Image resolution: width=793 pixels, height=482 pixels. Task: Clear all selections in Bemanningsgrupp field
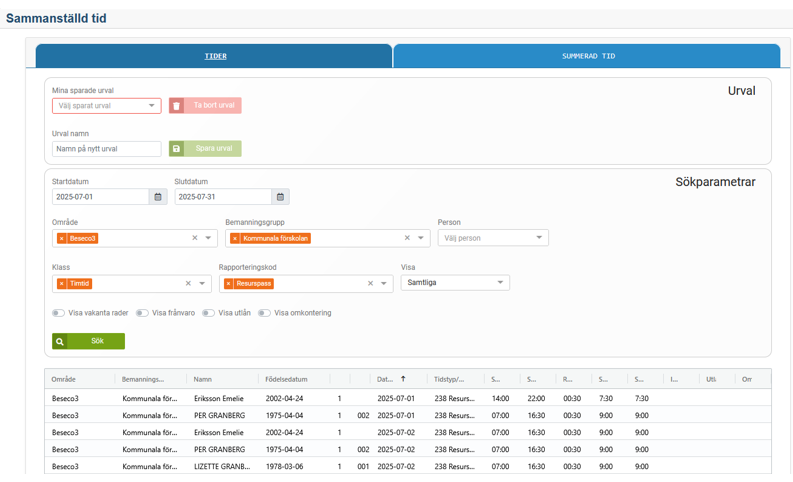[x=407, y=239]
